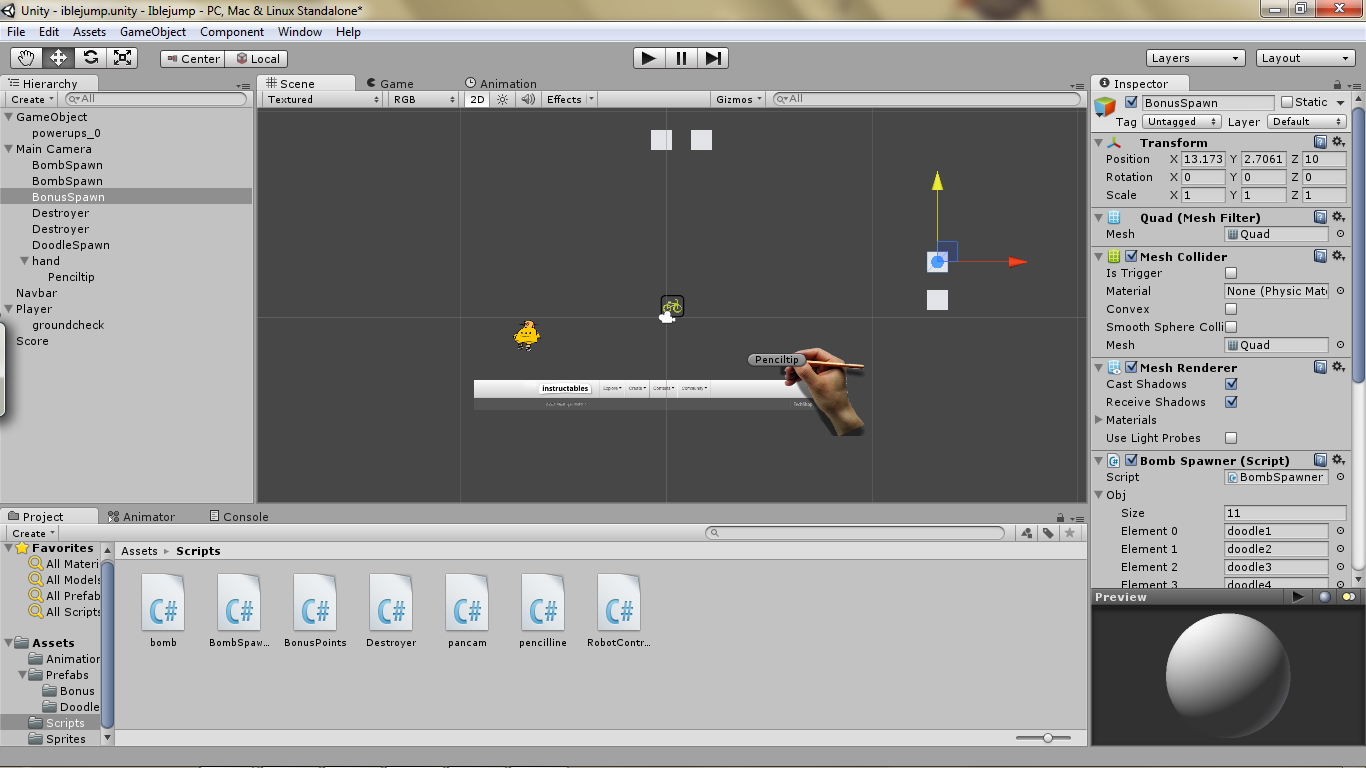The image size is (1366, 768).
Task: Open the Layers dropdown in toolbar
Action: 1196,58
